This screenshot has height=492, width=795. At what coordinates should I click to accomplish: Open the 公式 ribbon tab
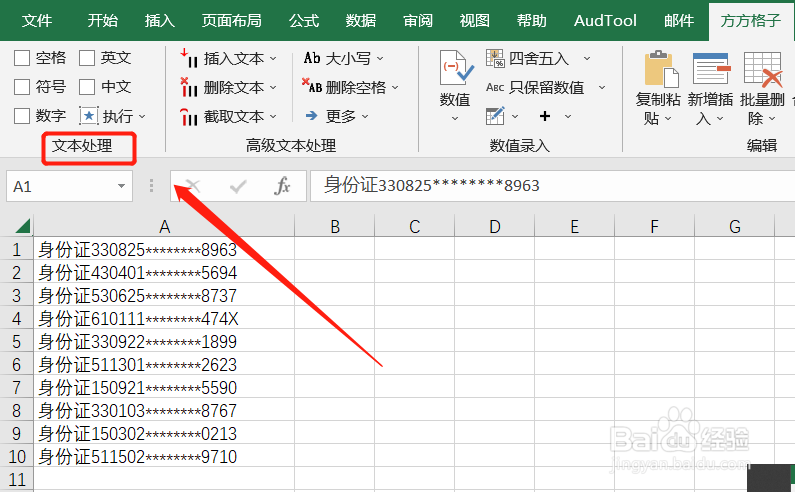304,21
